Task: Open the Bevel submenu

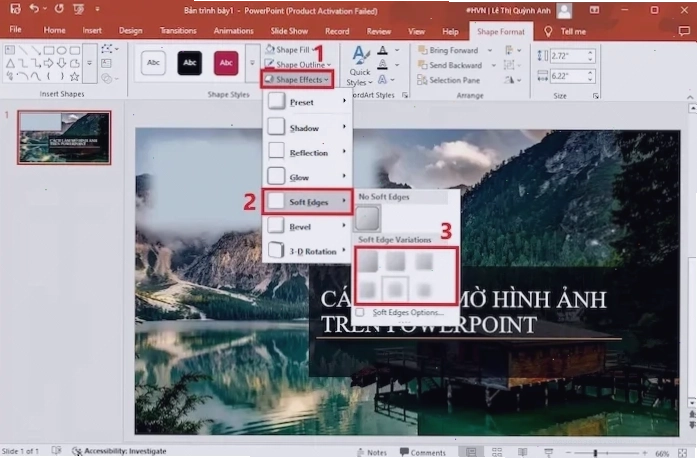Action: [x=307, y=227]
